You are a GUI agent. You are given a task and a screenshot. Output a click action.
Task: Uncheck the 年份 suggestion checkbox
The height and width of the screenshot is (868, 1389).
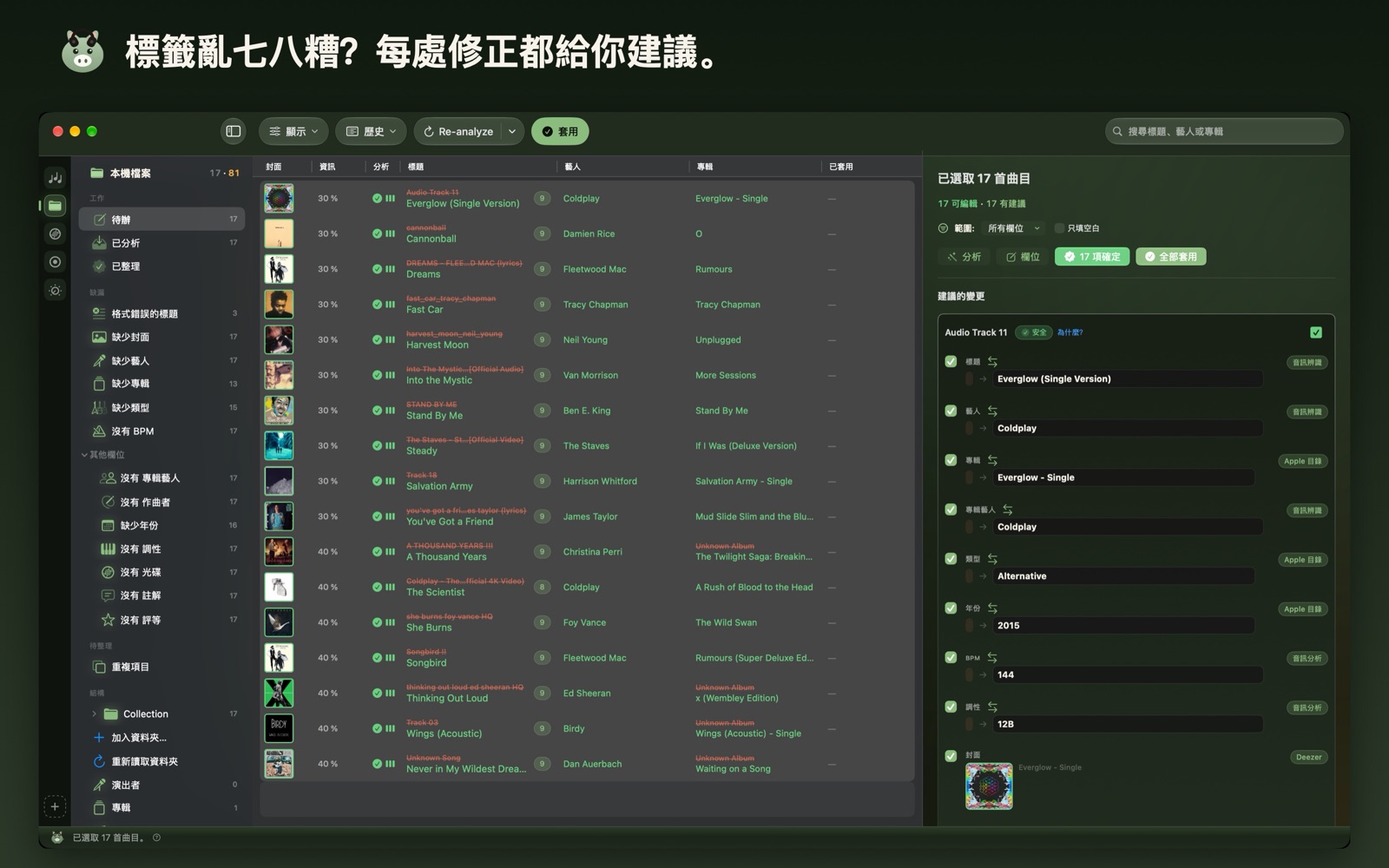pos(951,608)
